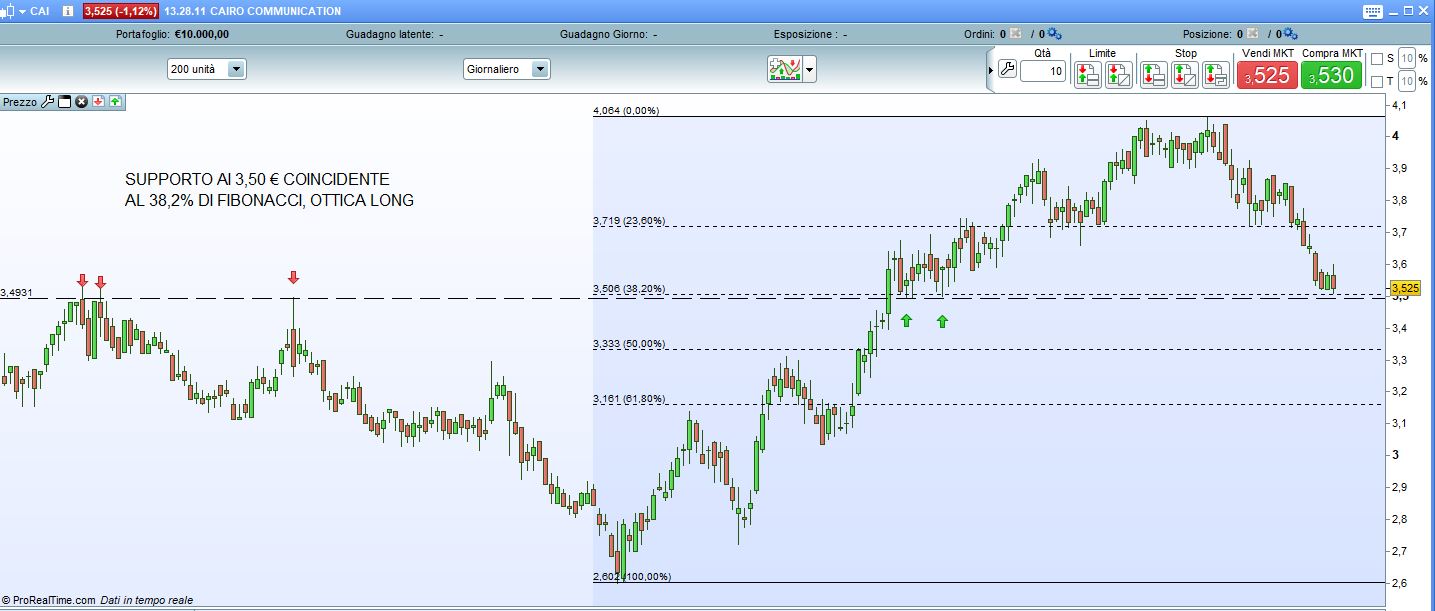Open the 200 unità dropdown
This screenshot has width=1435, height=611.
[x=236, y=69]
